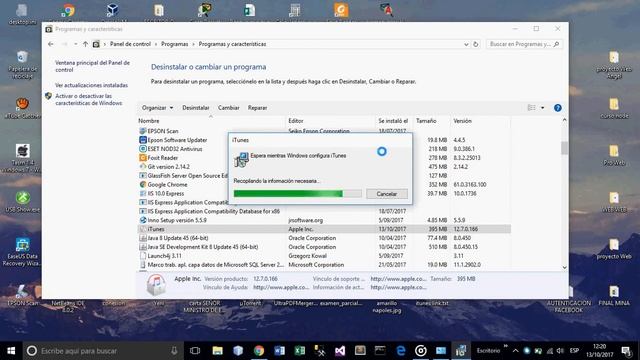Expand the address bar history dropdown
This screenshot has width=640, height=360.
coord(466,44)
